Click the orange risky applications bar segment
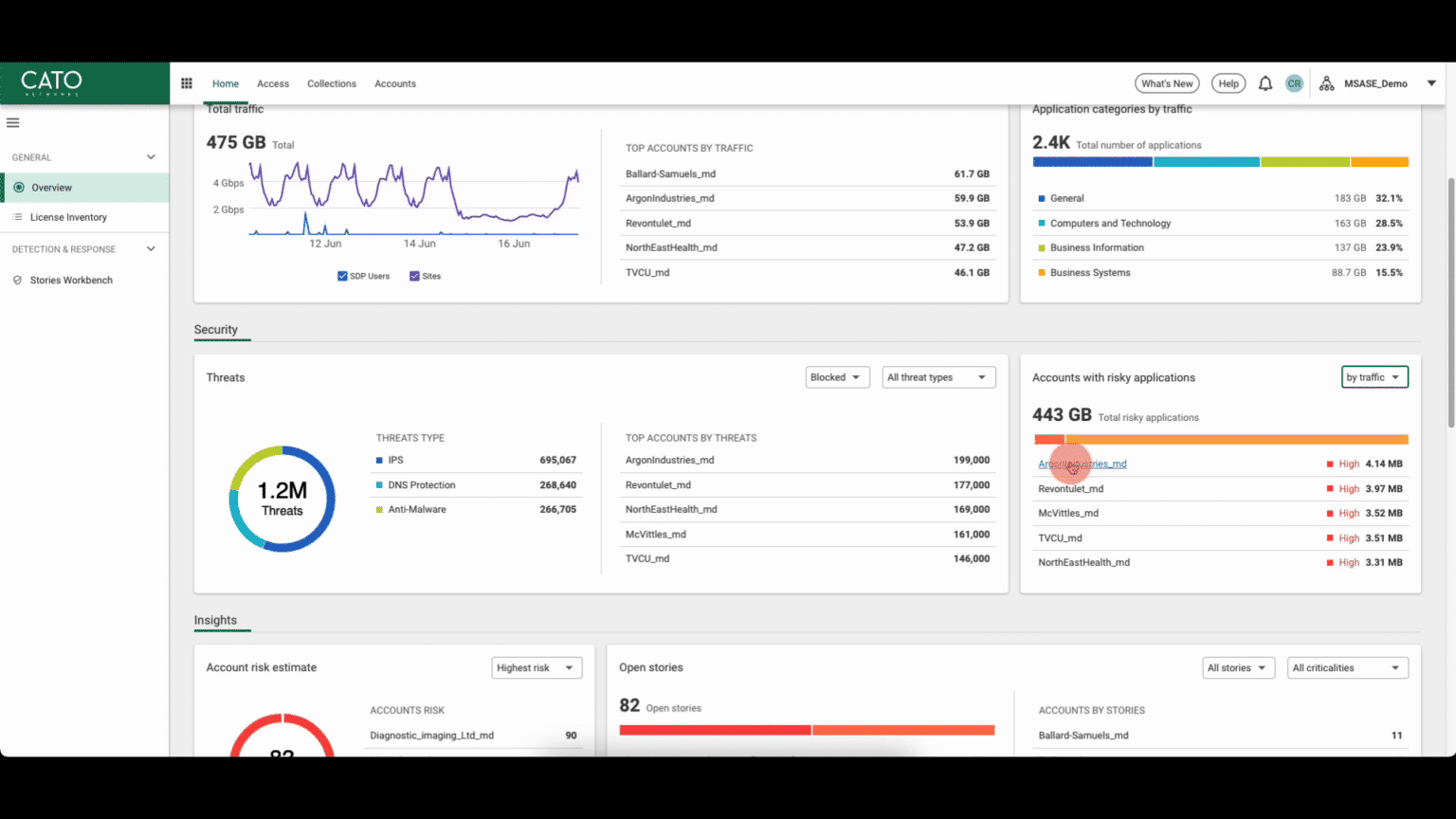Image resolution: width=1456 pixels, height=819 pixels. coord(1236,440)
